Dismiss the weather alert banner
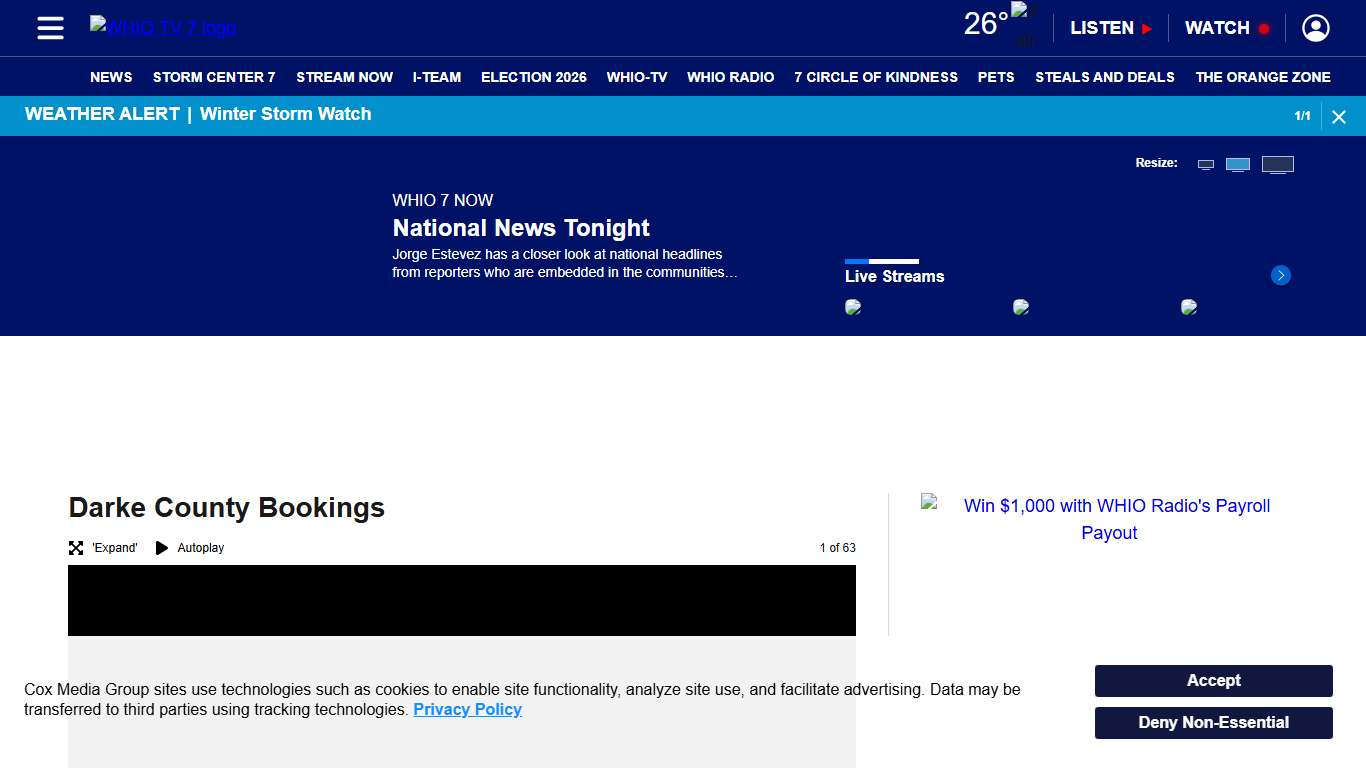This screenshot has height=768, width=1366. point(1339,117)
